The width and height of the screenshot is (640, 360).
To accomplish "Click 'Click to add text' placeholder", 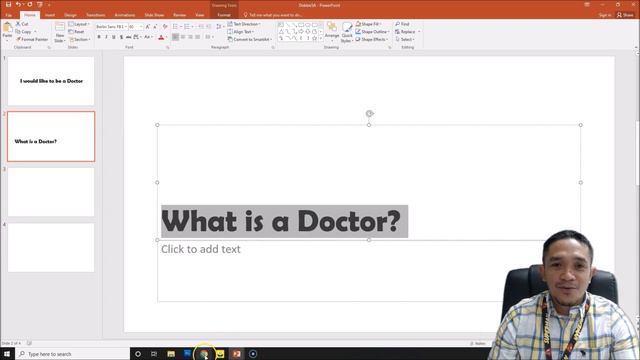I will coord(201,249).
